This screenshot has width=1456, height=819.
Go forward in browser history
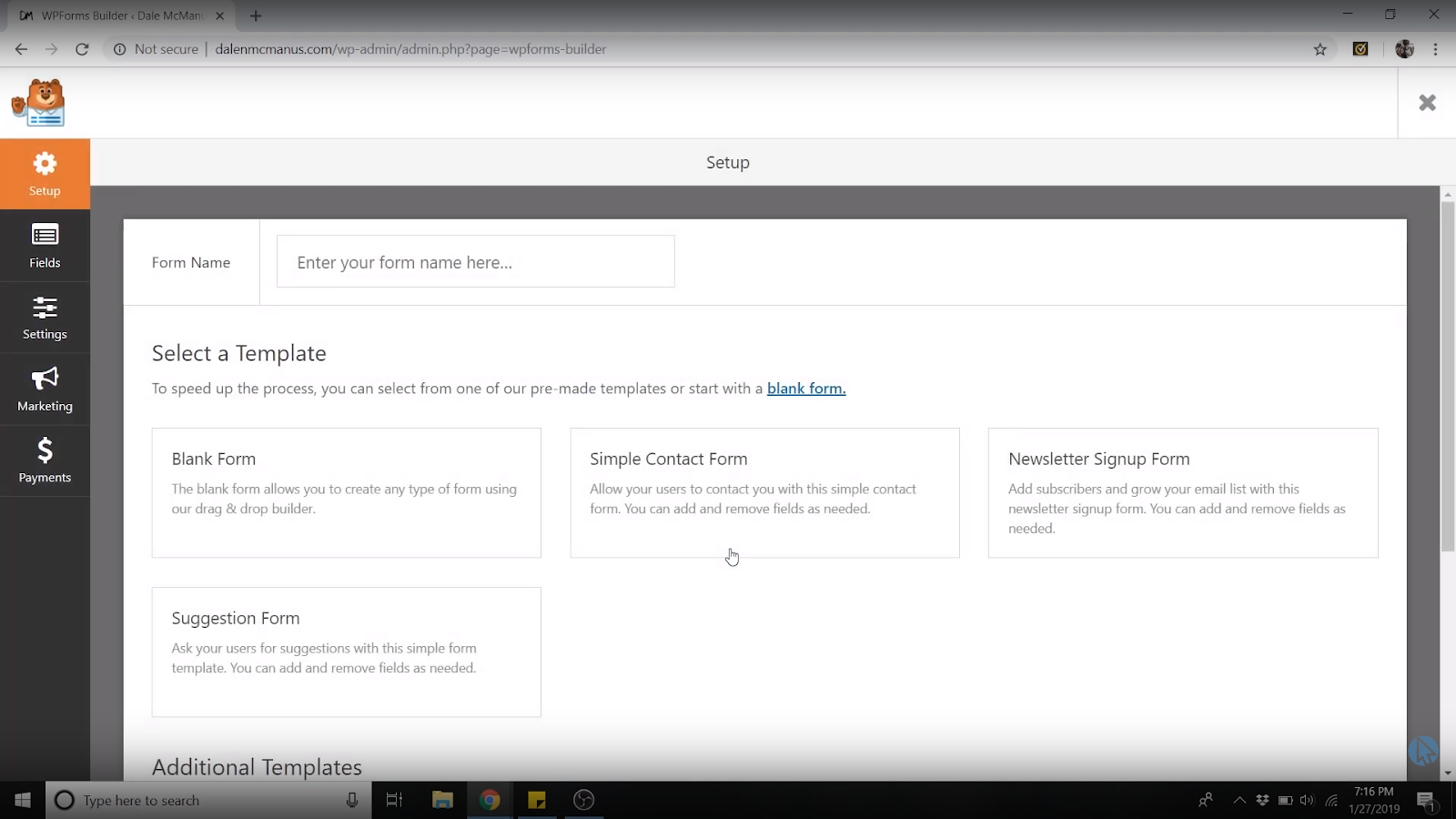click(x=52, y=49)
